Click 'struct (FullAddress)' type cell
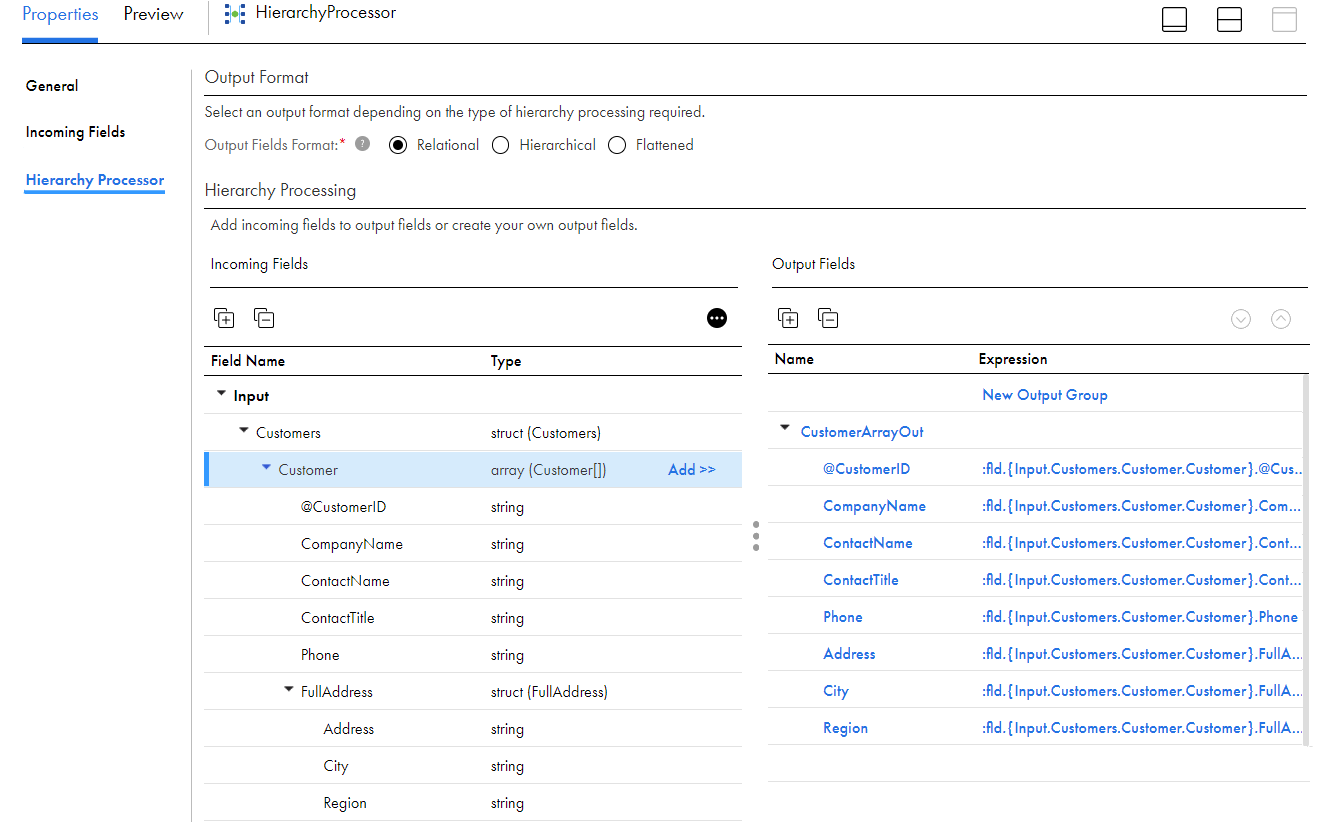Screen dimensions: 1324x835 549,692
